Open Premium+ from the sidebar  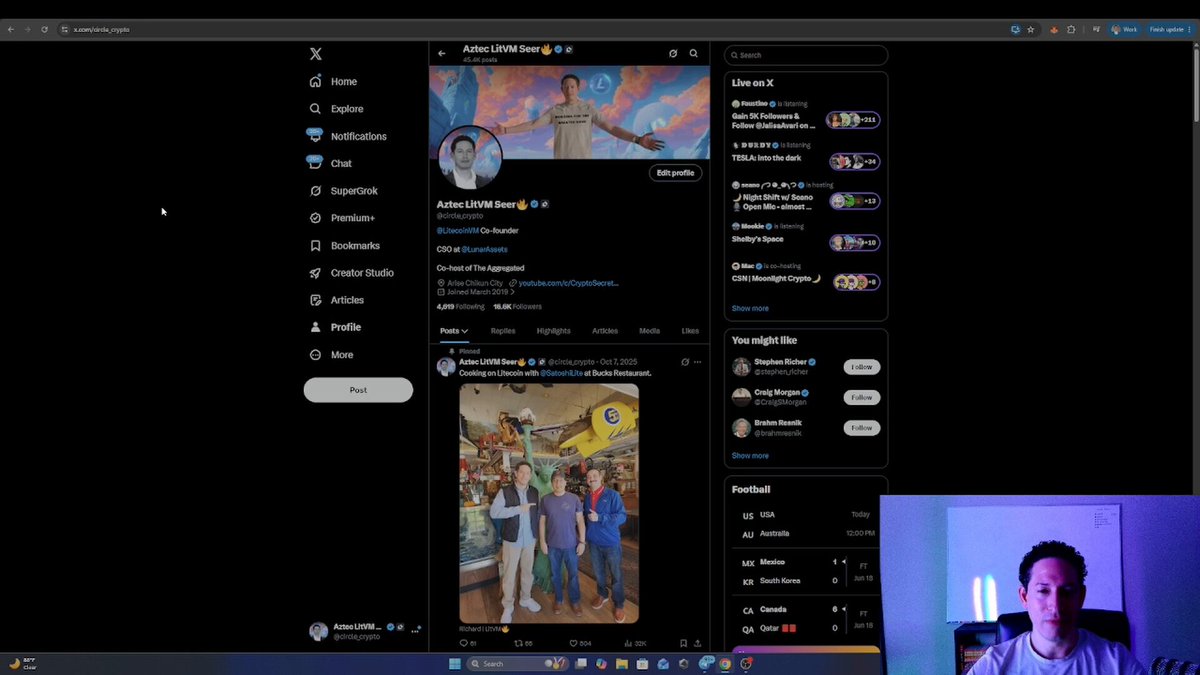pyautogui.click(x=342, y=218)
